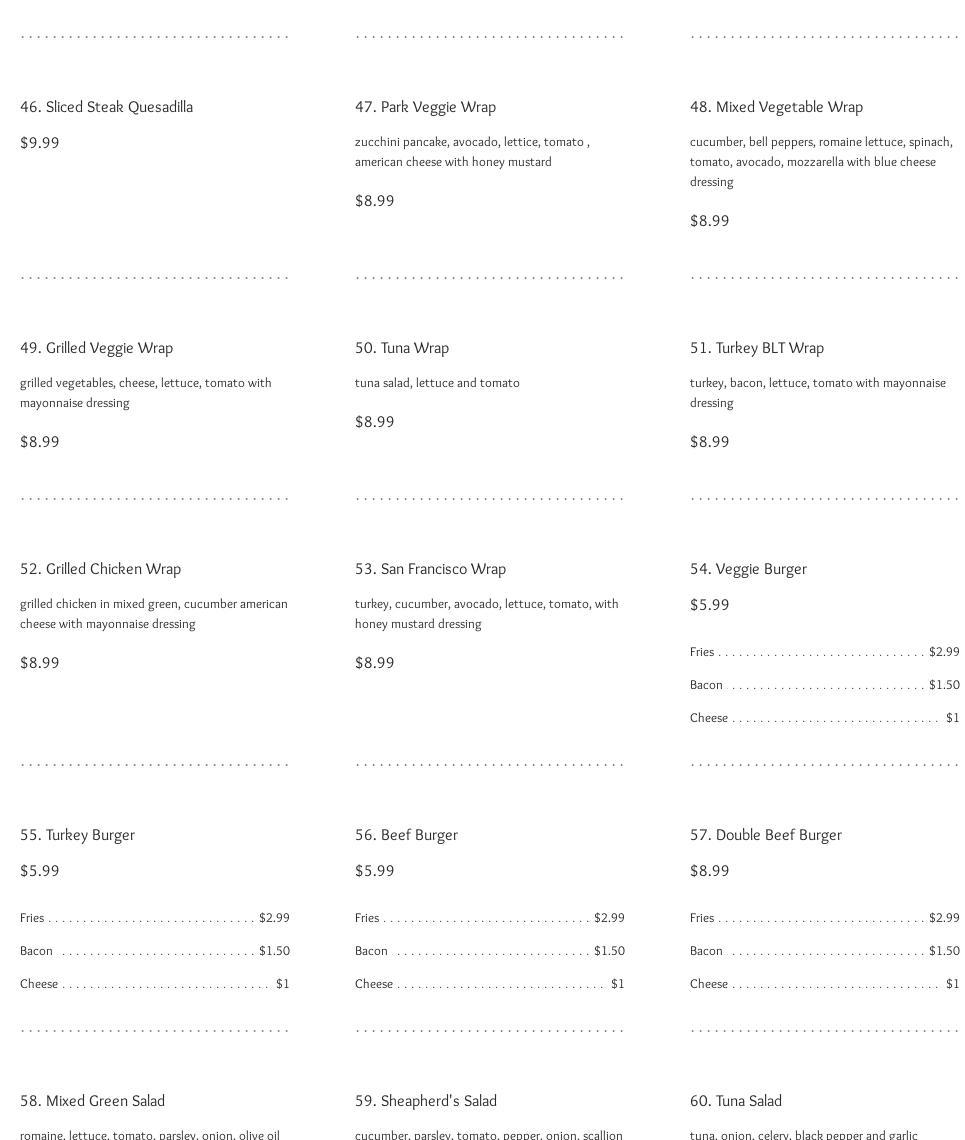Viewport: 965px width, 1140px height.
Task: Click the $9.99 Sliced Steak Quesadilla price
Action: tap(40, 143)
